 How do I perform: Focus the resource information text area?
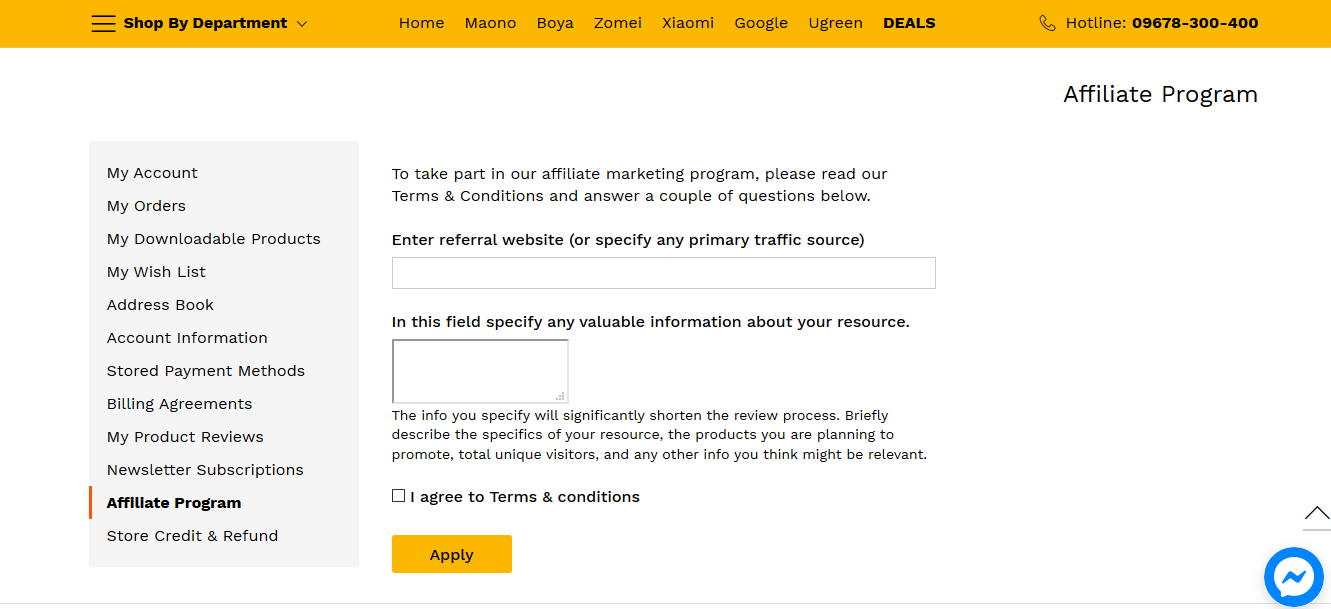[x=480, y=371]
